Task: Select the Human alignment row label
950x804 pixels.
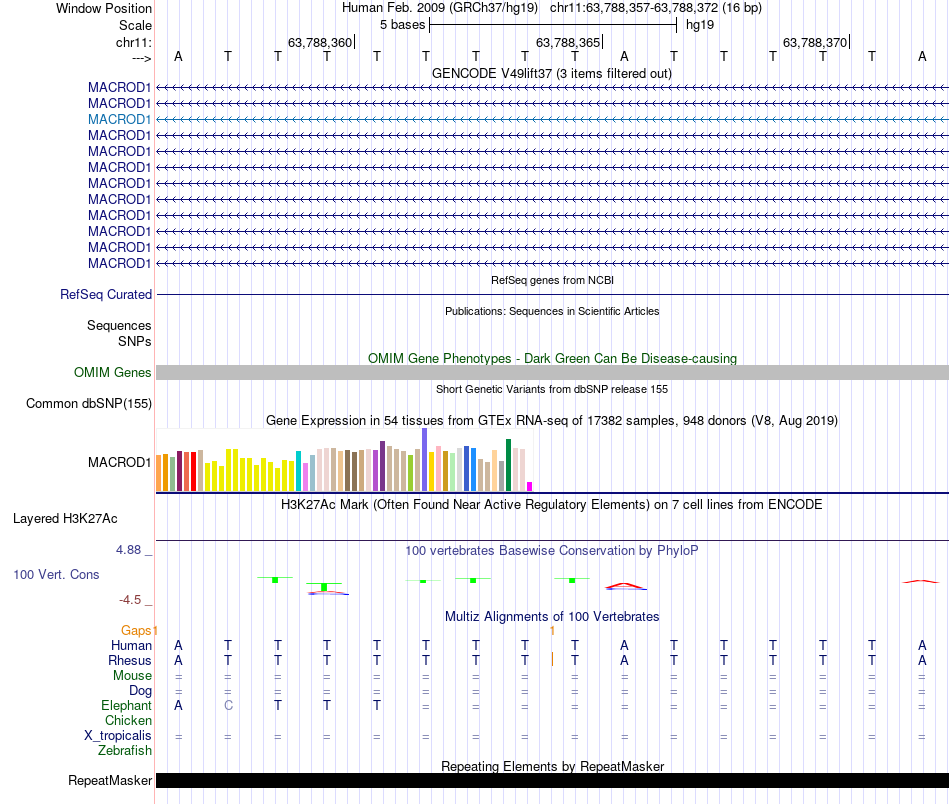Action: coord(131,646)
